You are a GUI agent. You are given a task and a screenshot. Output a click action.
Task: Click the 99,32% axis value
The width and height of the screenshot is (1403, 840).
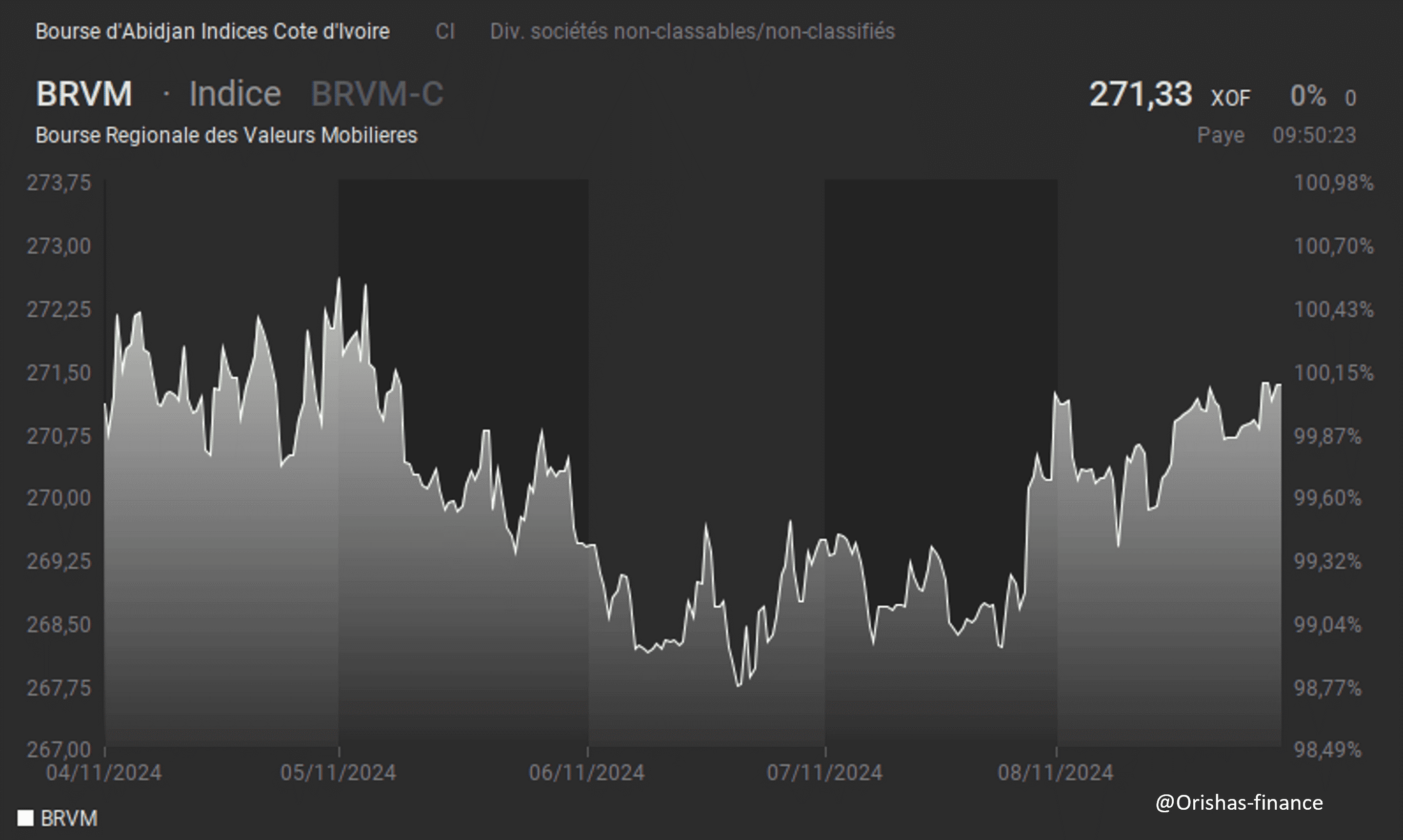point(1328,562)
